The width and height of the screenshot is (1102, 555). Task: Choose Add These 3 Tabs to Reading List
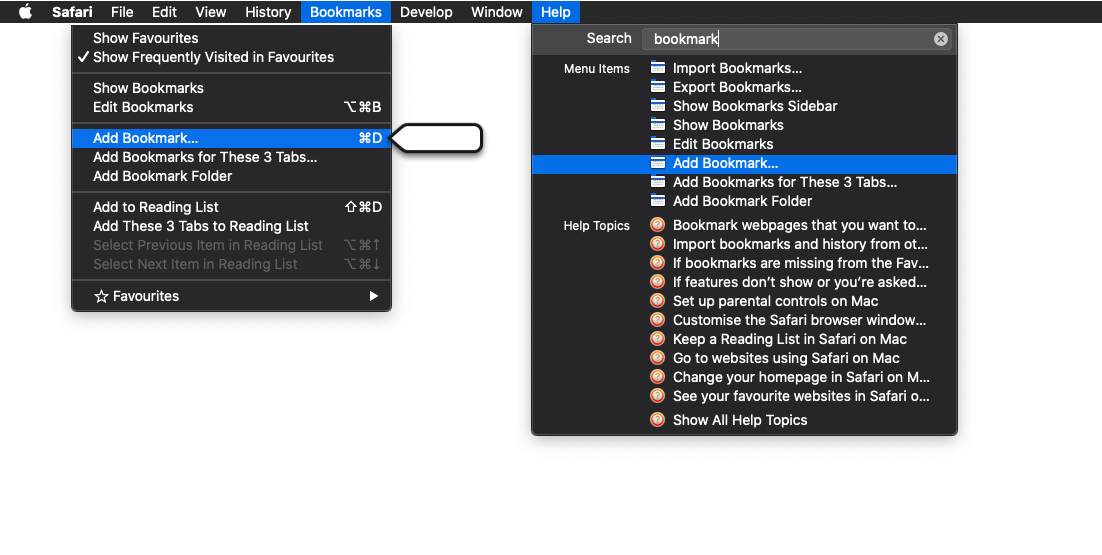pos(231,226)
